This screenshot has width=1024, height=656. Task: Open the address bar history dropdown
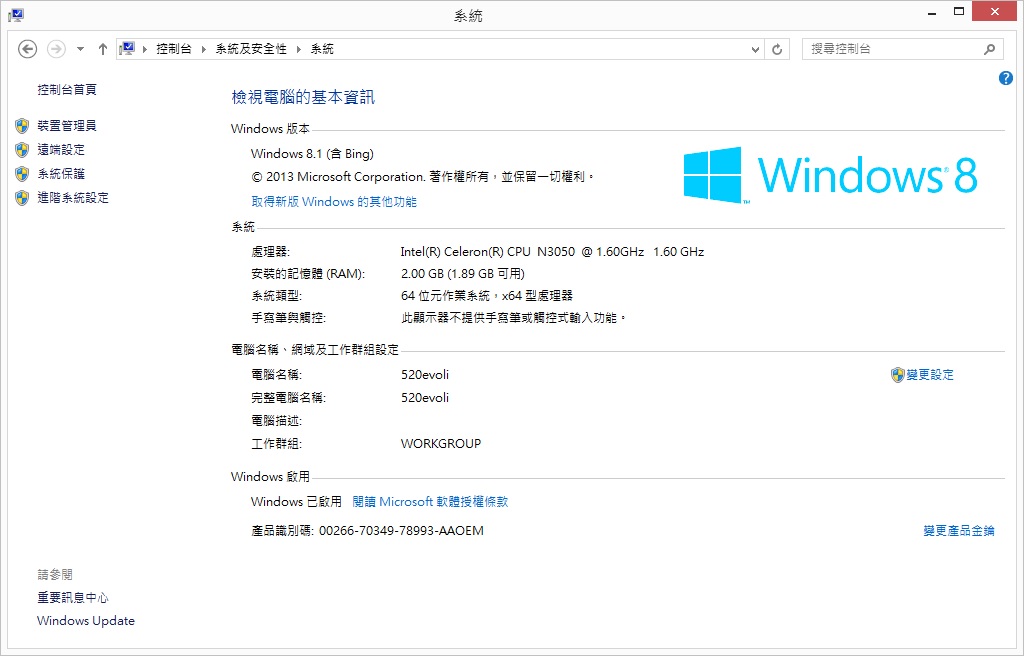(755, 49)
